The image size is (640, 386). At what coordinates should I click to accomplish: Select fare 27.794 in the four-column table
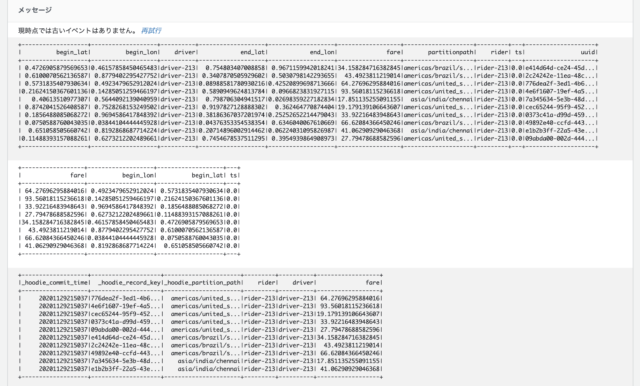[54, 214]
